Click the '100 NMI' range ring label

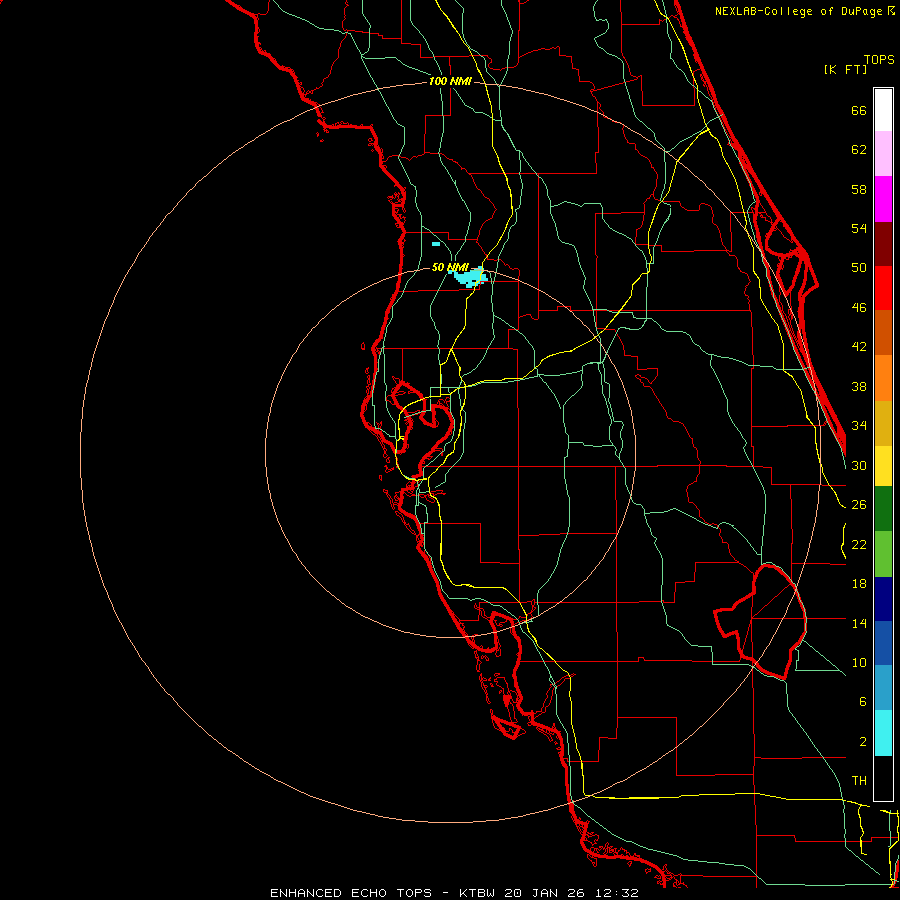[450, 82]
